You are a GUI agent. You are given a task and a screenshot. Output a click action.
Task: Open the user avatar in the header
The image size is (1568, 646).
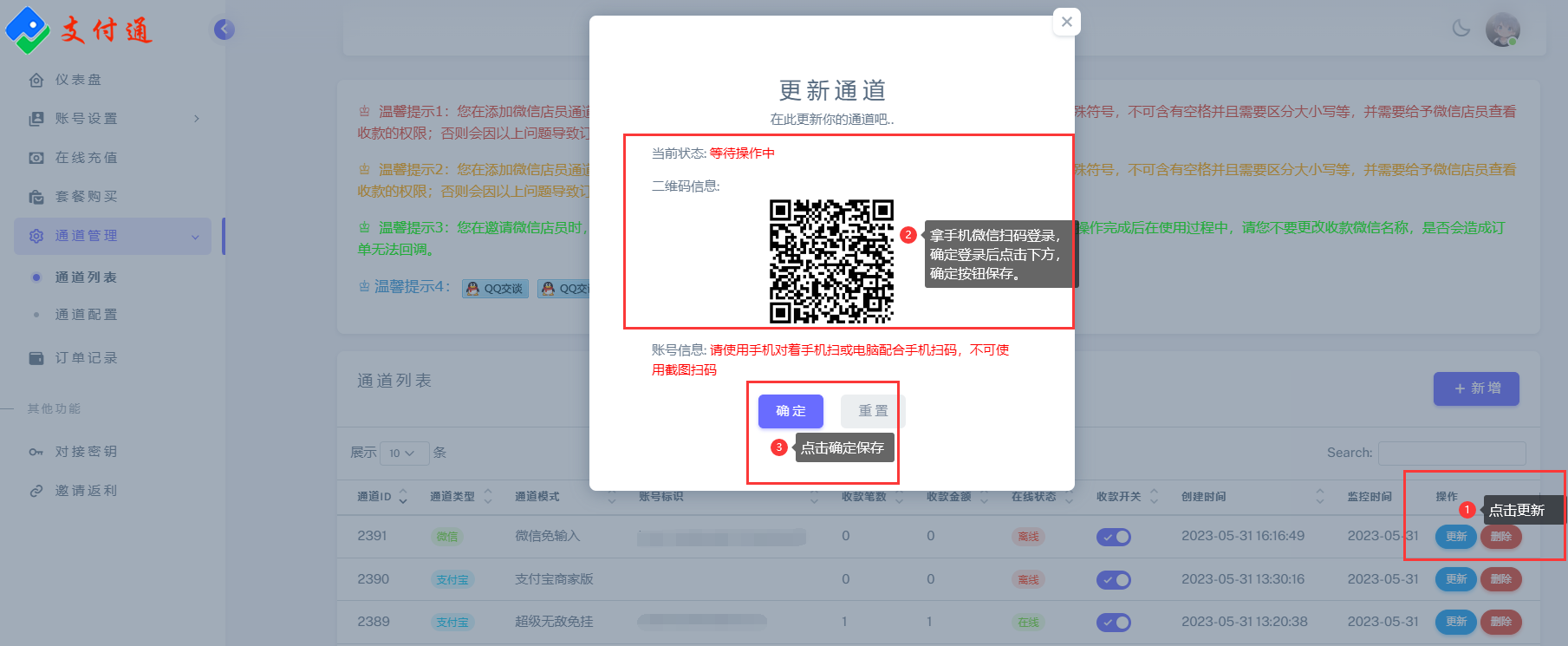[1502, 29]
